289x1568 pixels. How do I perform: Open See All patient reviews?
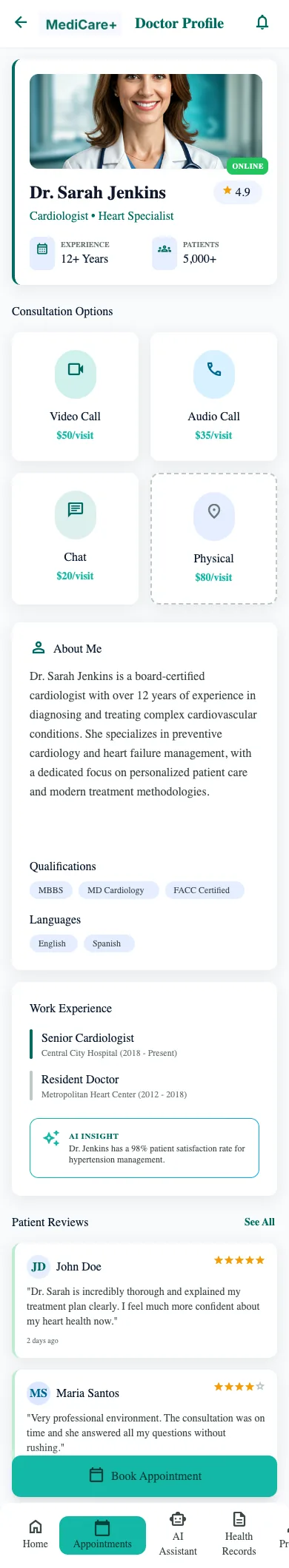(x=259, y=1222)
